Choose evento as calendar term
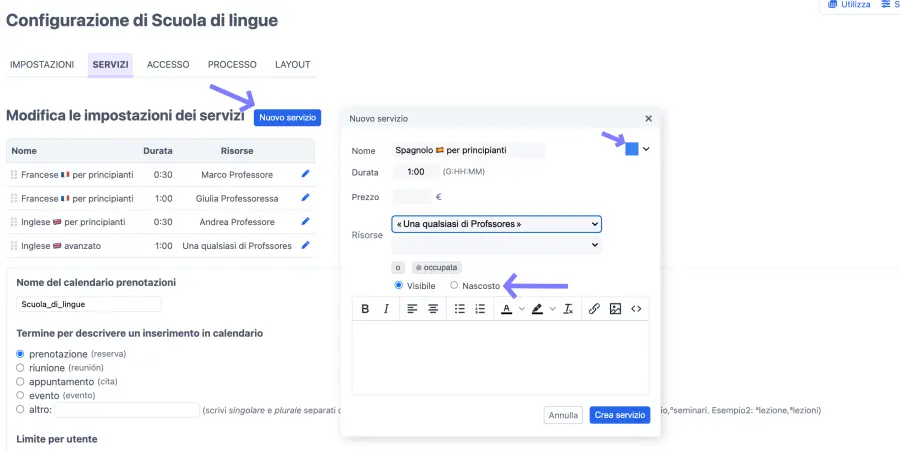This screenshot has width=900, height=451. [20, 395]
